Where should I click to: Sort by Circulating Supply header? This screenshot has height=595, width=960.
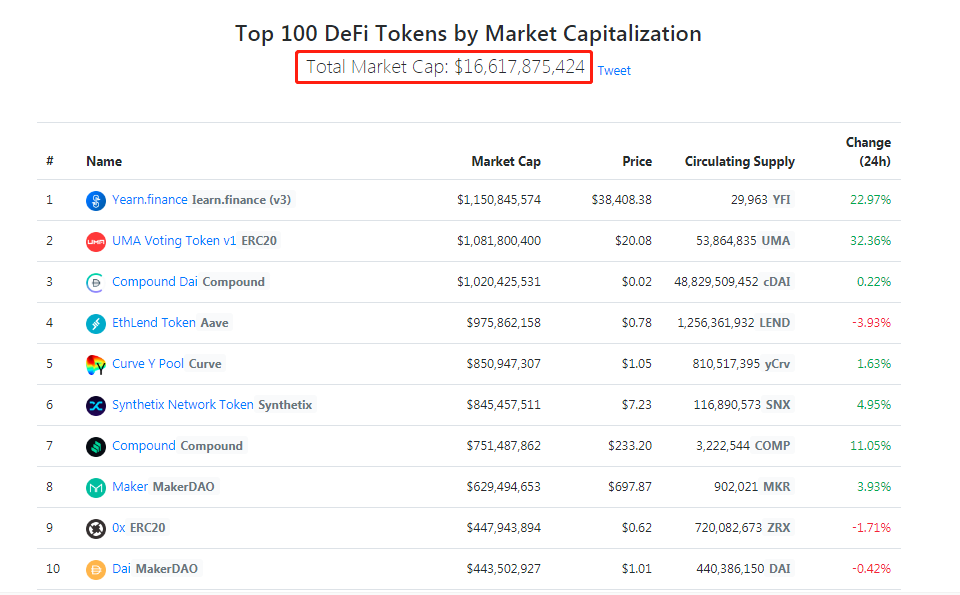[739, 161]
